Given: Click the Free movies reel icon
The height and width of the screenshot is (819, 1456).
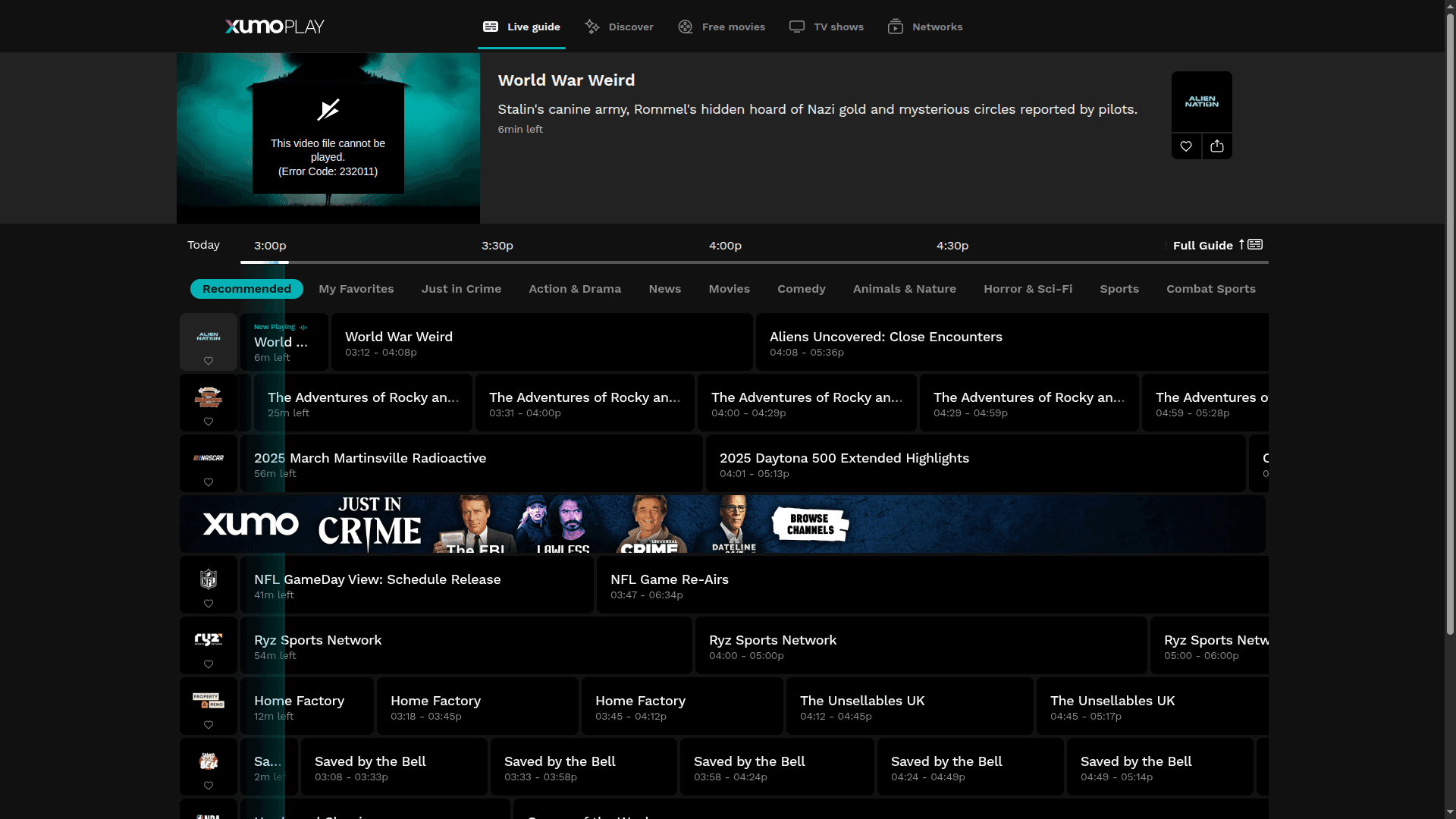Looking at the screenshot, I should click(x=686, y=27).
